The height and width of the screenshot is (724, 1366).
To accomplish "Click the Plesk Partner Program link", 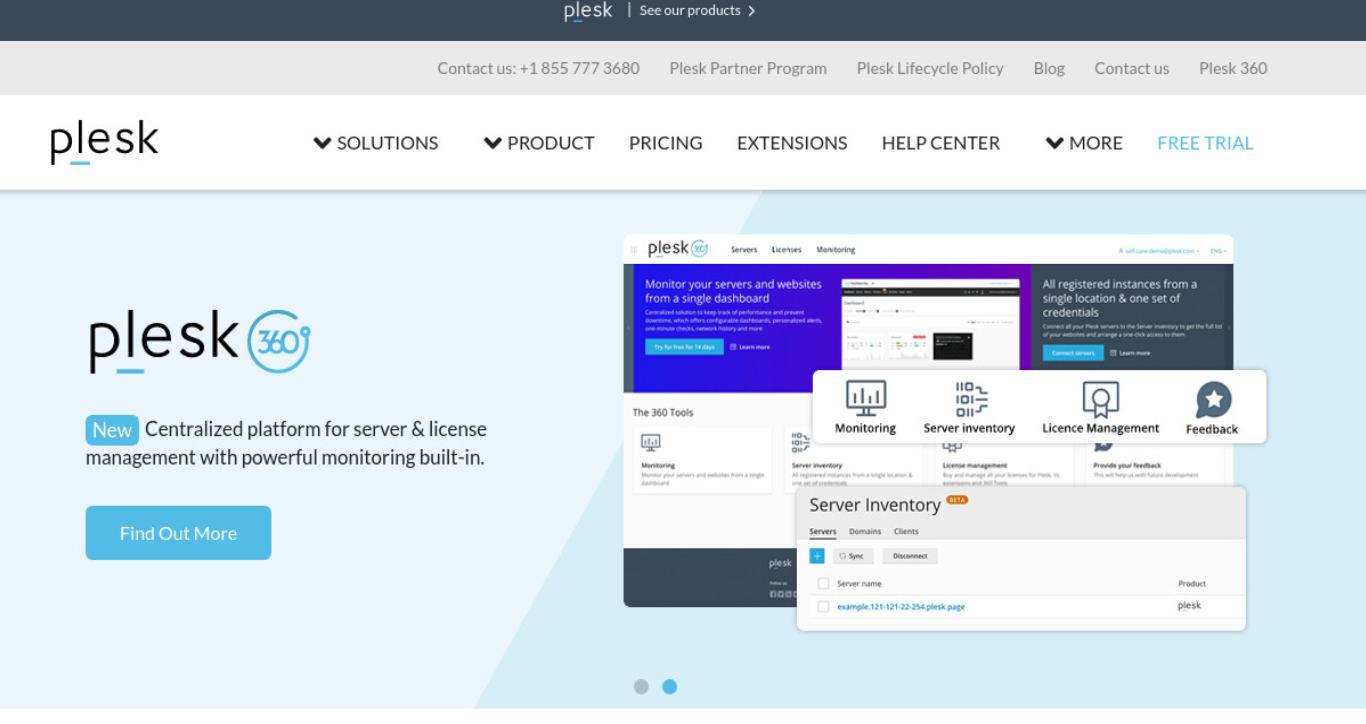I will click(x=748, y=68).
